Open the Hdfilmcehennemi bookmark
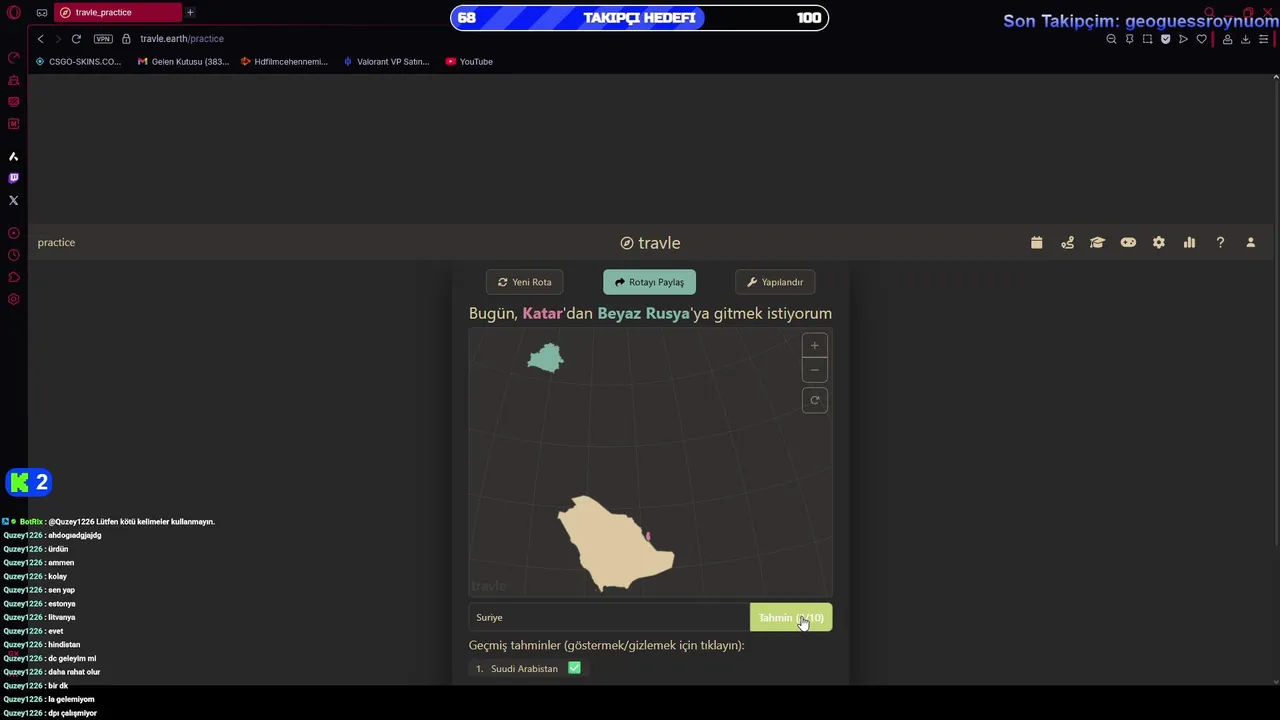Screen dimensions: 1280x720 click(x=284, y=62)
